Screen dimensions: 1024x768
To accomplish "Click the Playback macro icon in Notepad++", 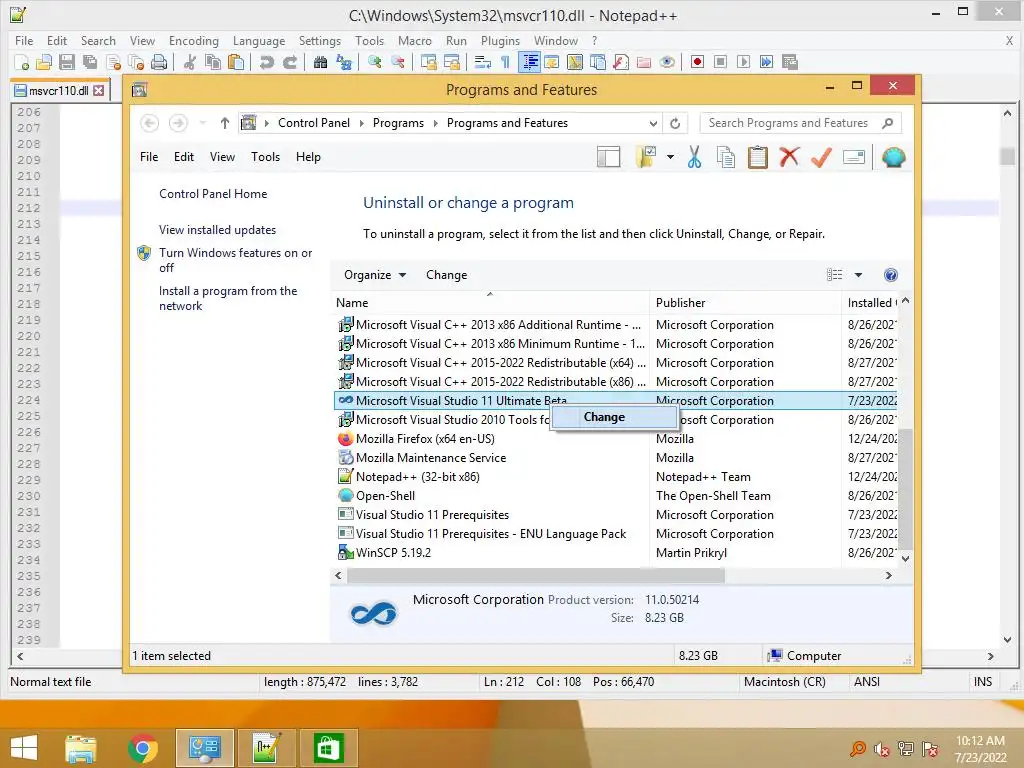I will click(x=743, y=62).
